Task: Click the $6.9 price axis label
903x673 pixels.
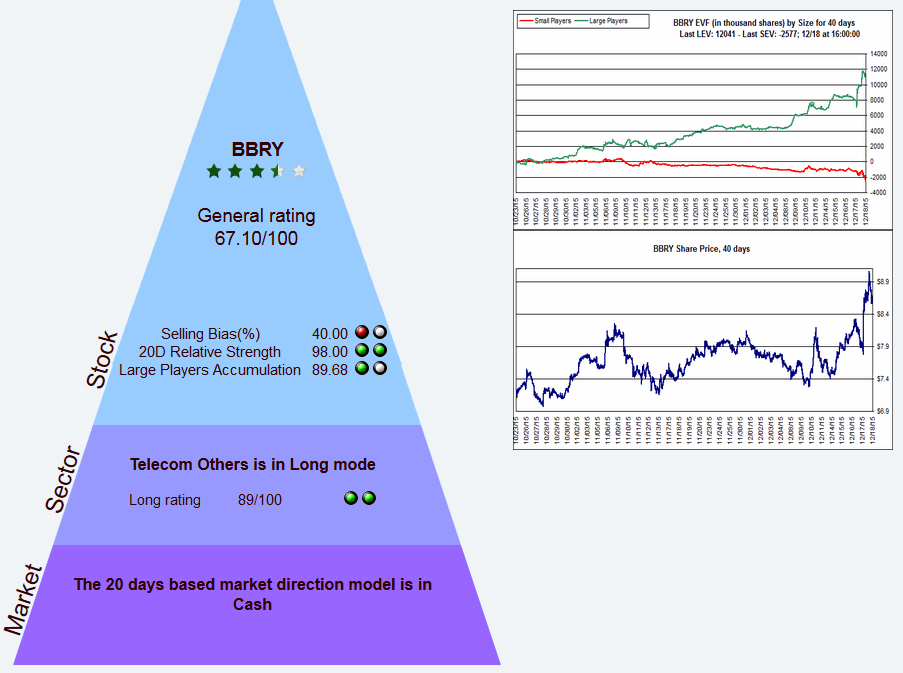Action: (882, 411)
